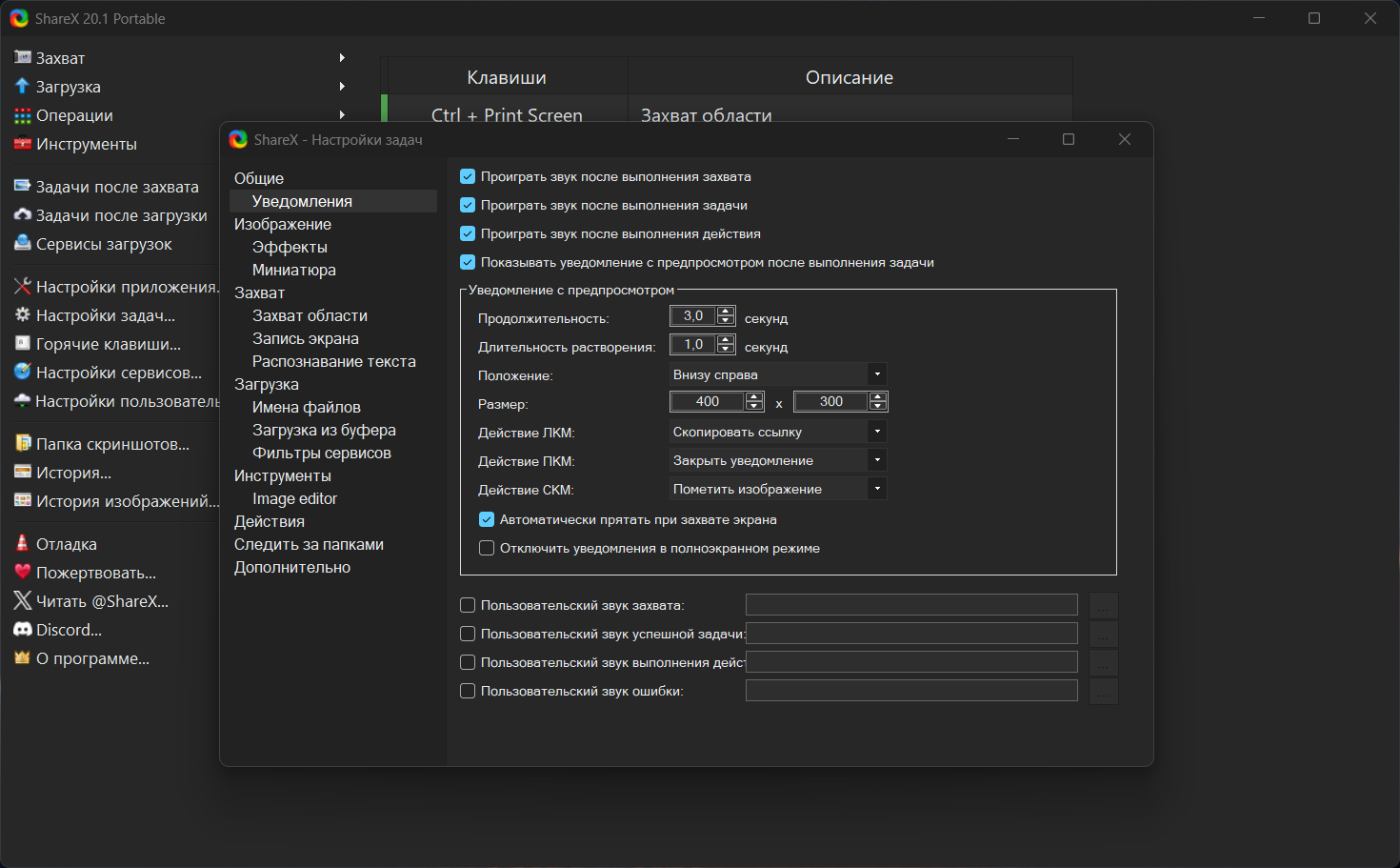Click the X logo icon for @ShareX
The height and width of the screenshot is (868, 1400).
23,601
